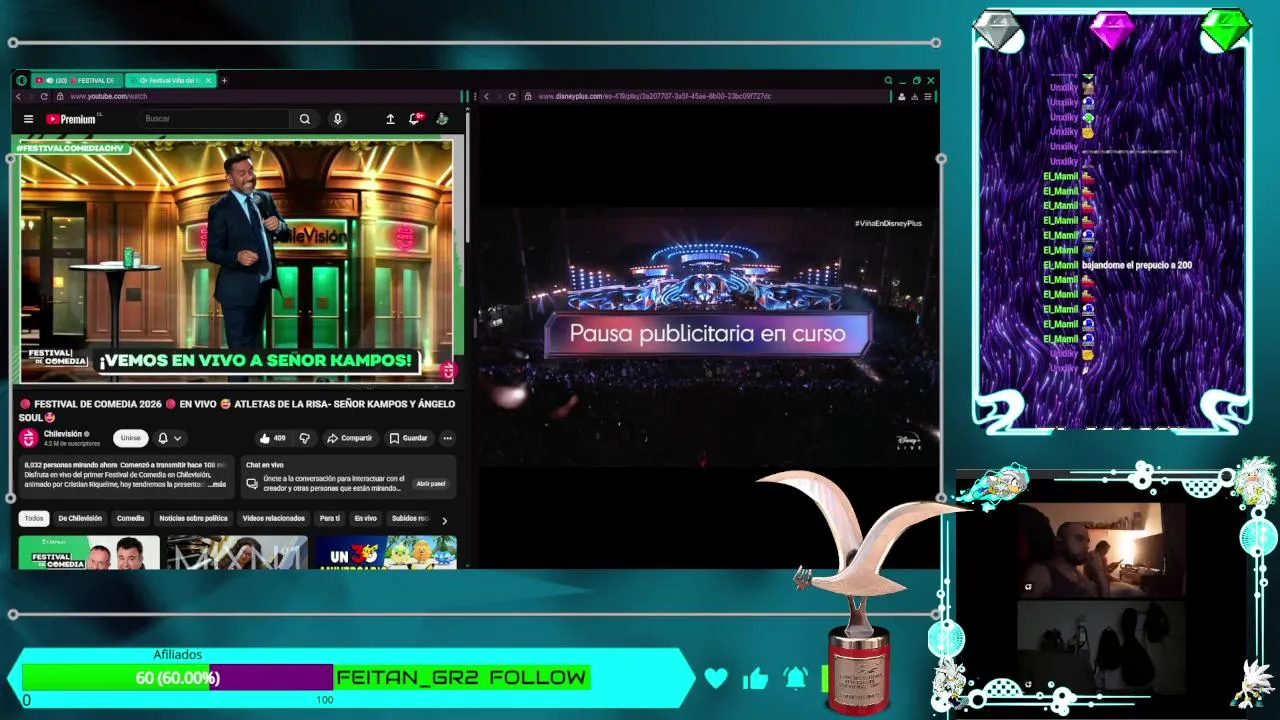Viewport: 1280px width, 720px height.
Task: Select the En vivo filter chip
Action: pyautogui.click(x=365, y=518)
